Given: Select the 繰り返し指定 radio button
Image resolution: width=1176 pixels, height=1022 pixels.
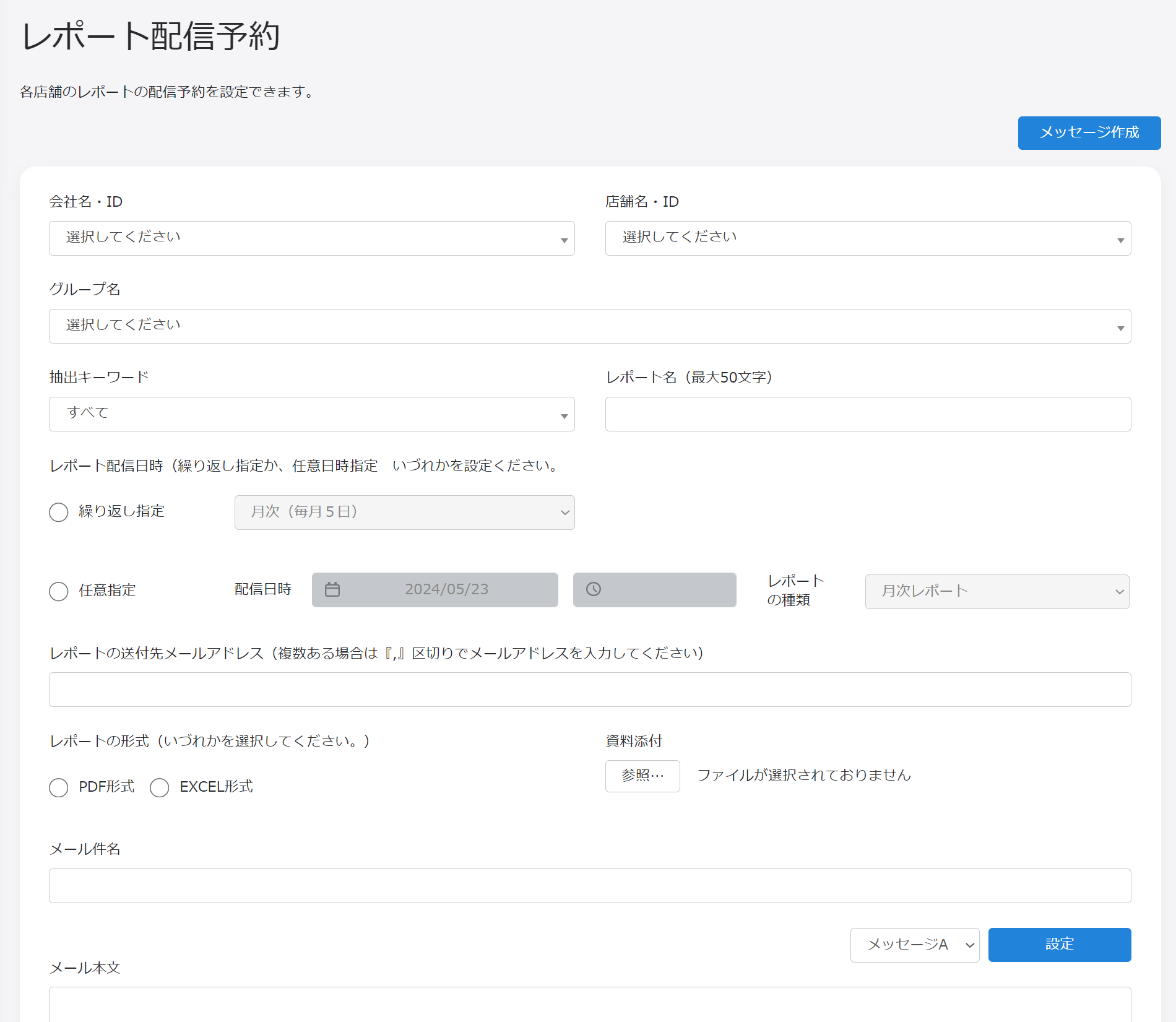Looking at the screenshot, I should click(x=59, y=512).
